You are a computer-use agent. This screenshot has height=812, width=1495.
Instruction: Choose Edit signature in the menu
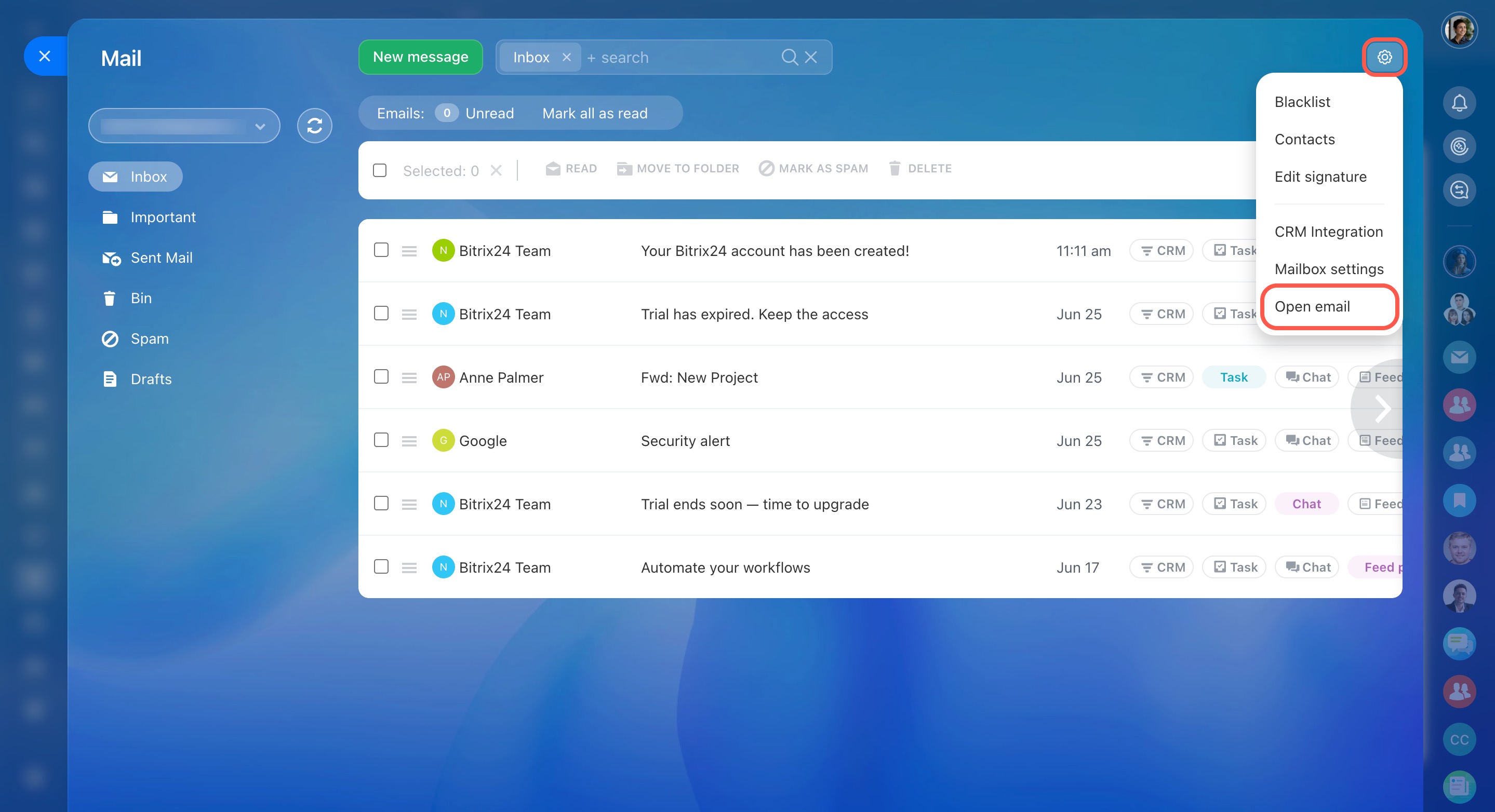pyautogui.click(x=1320, y=177)
